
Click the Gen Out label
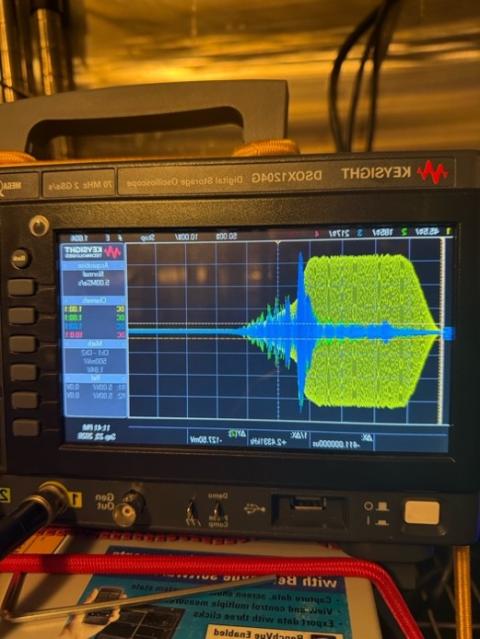(104, 502)
